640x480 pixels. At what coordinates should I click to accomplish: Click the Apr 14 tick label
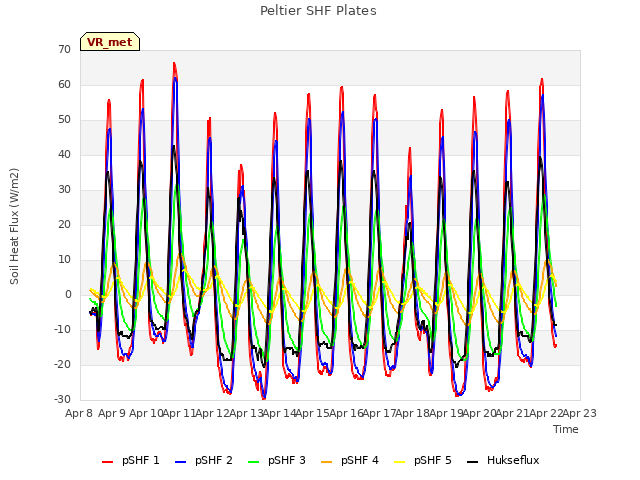[x=279, y=413]
